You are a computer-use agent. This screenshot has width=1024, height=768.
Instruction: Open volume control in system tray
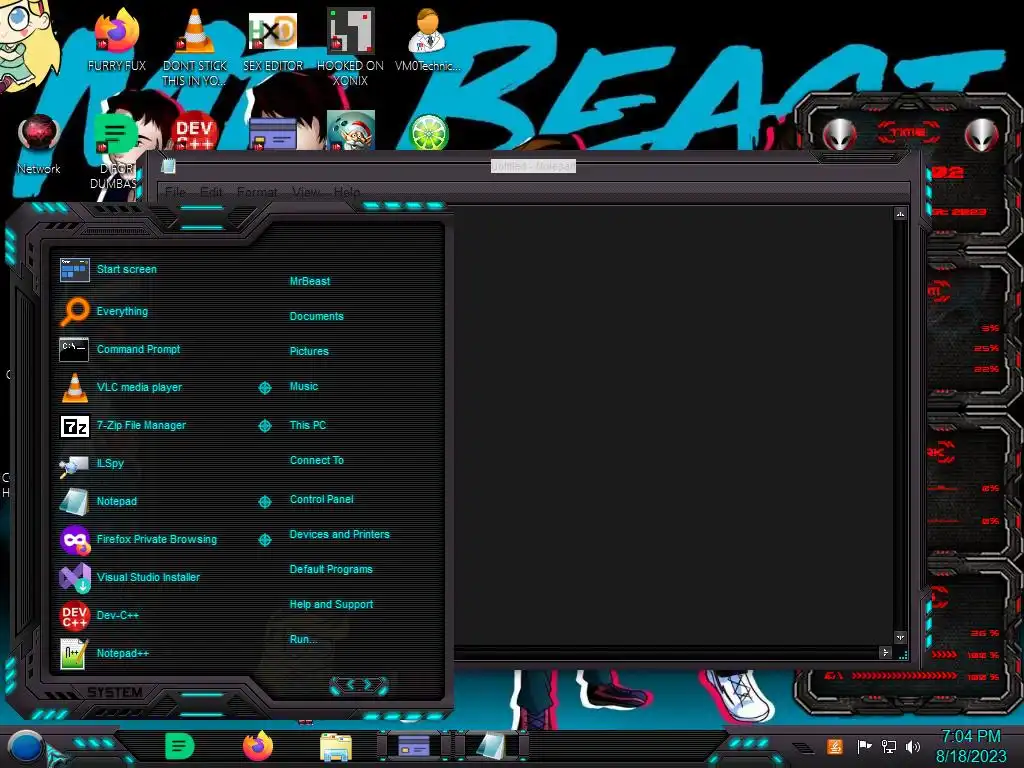coord(913,746)
